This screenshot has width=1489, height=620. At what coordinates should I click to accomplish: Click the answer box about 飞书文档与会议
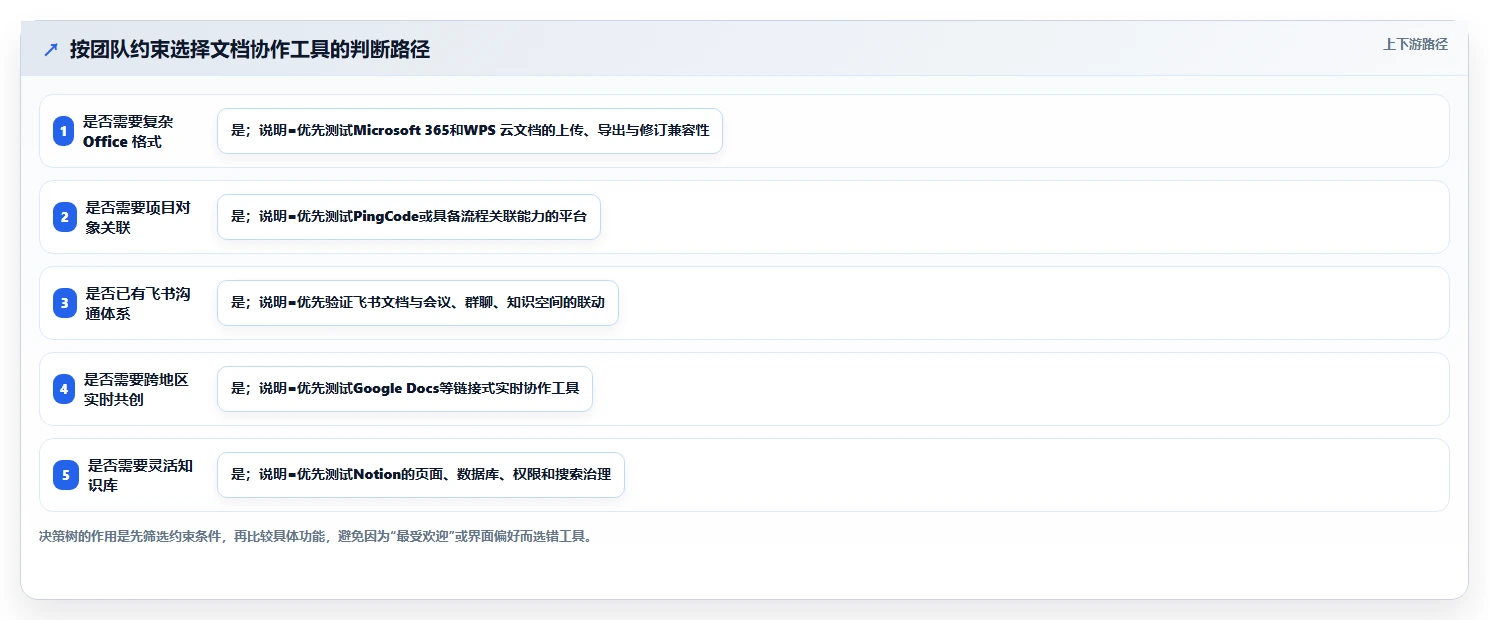[x=418, y=303]
